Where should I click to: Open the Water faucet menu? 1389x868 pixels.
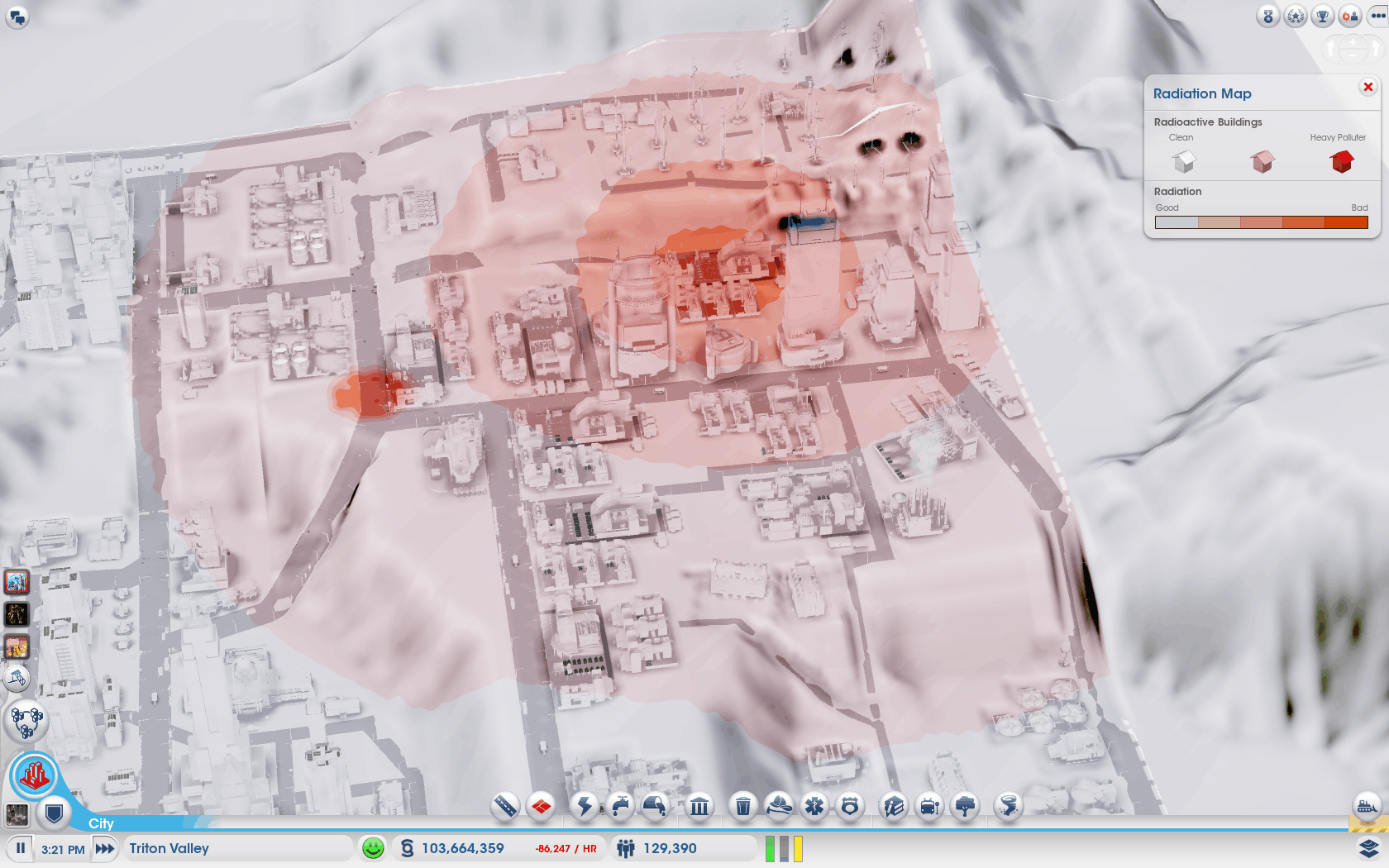click(620, 805)
